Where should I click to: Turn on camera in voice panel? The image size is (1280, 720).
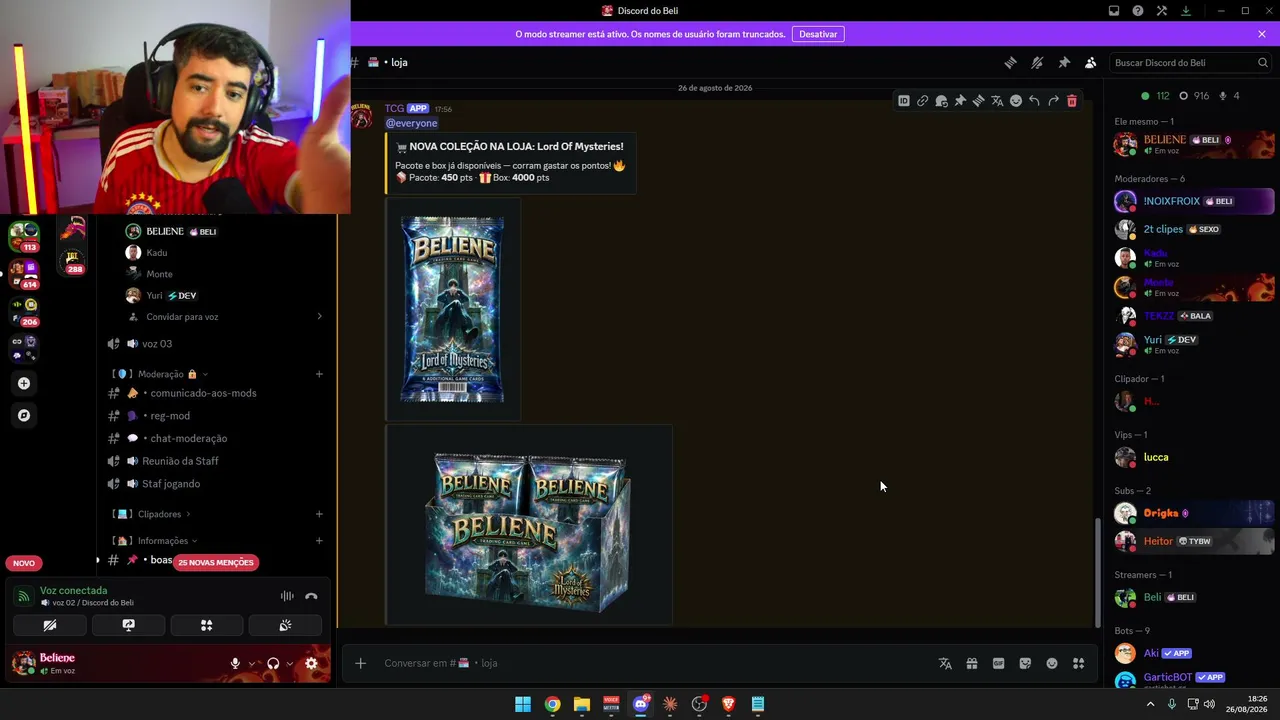point(50,625)
